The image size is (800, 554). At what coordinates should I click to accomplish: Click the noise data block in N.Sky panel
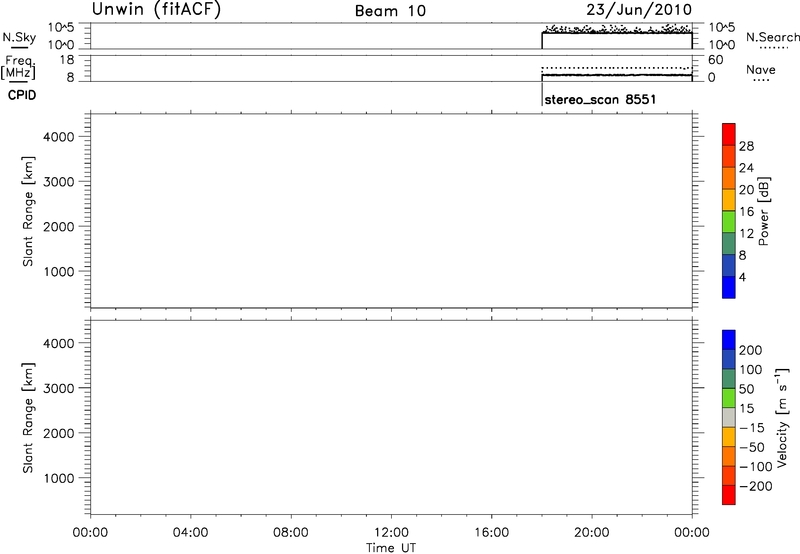617,37
